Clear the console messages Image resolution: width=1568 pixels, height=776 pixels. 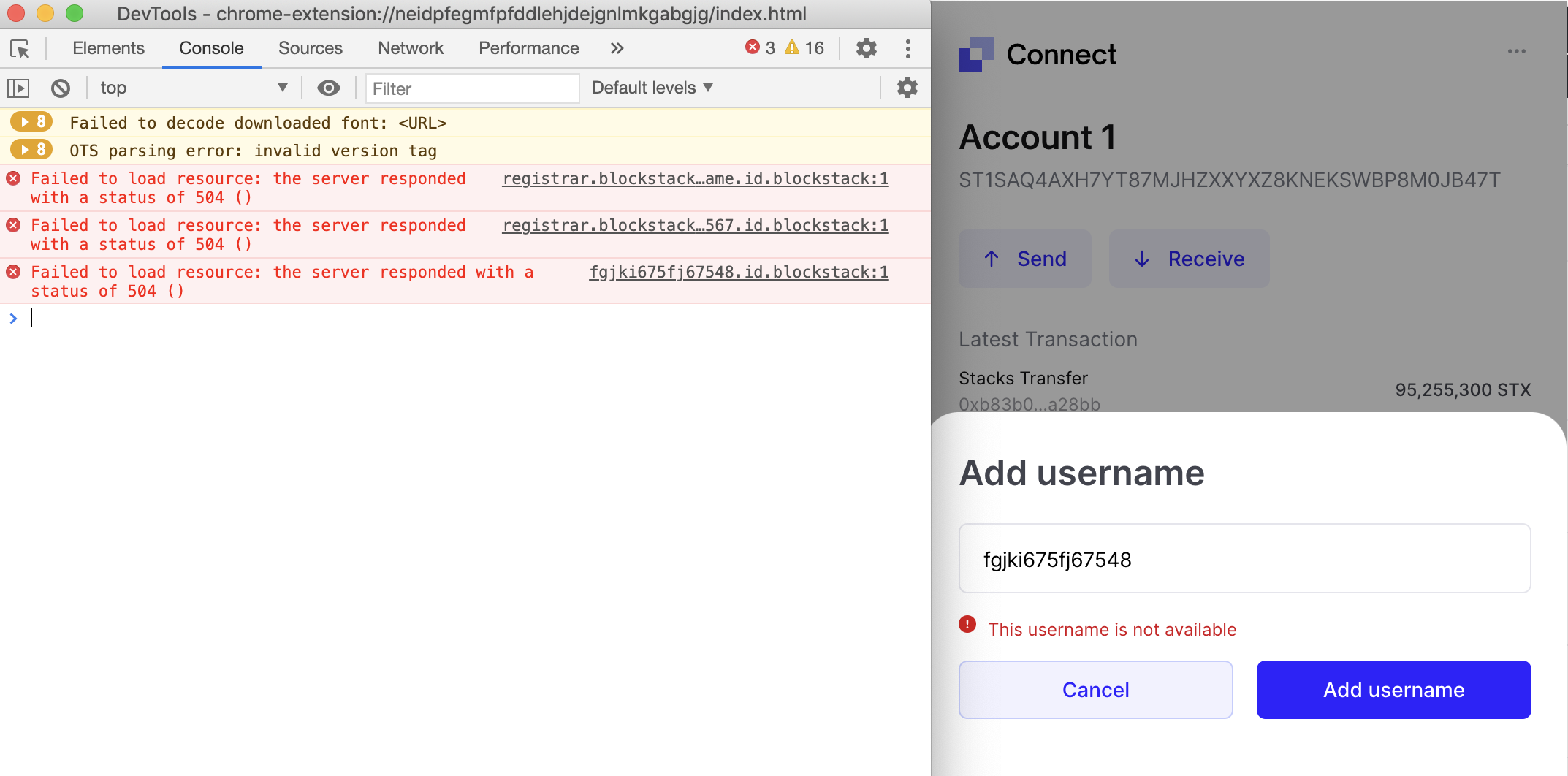61,88
